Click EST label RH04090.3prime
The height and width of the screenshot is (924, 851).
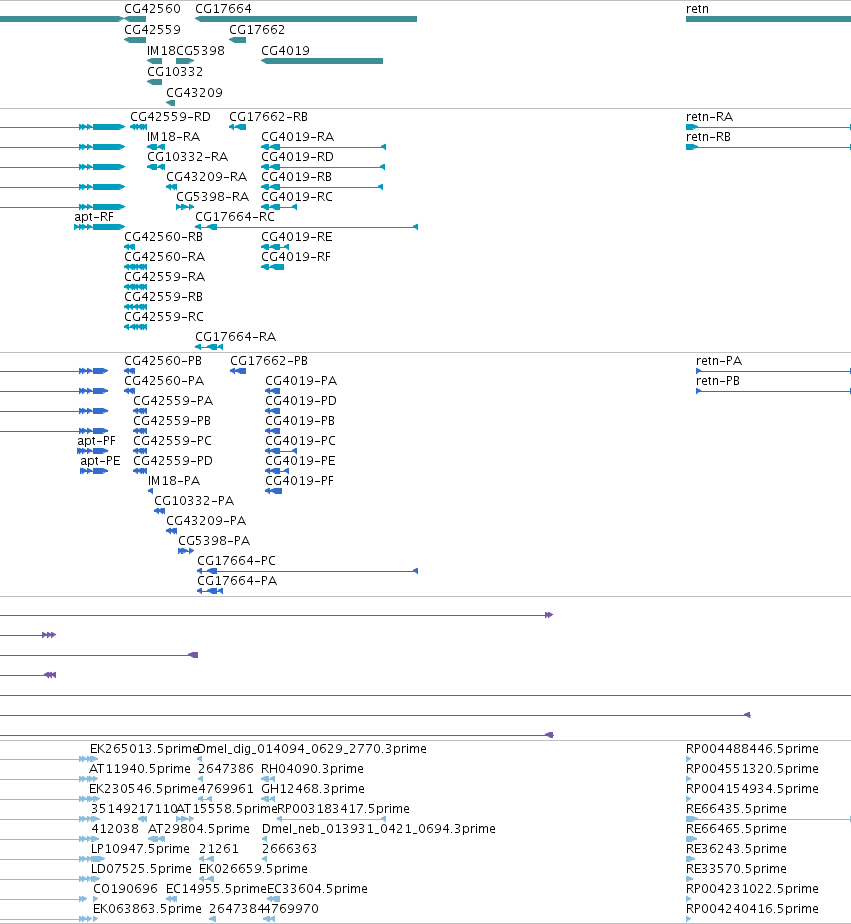(x=312, y=769)
